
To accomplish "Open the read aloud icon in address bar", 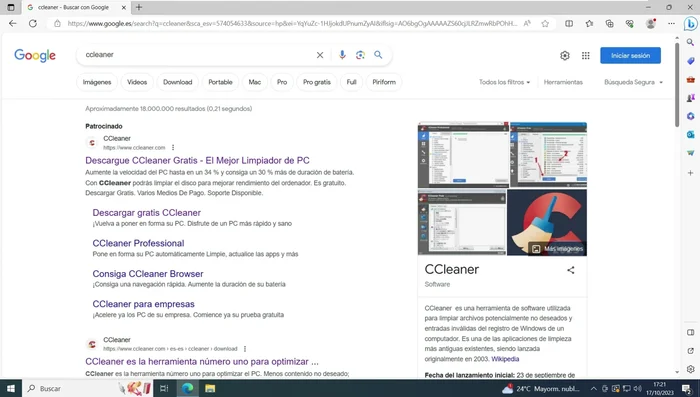I will (x=527, y=24).
